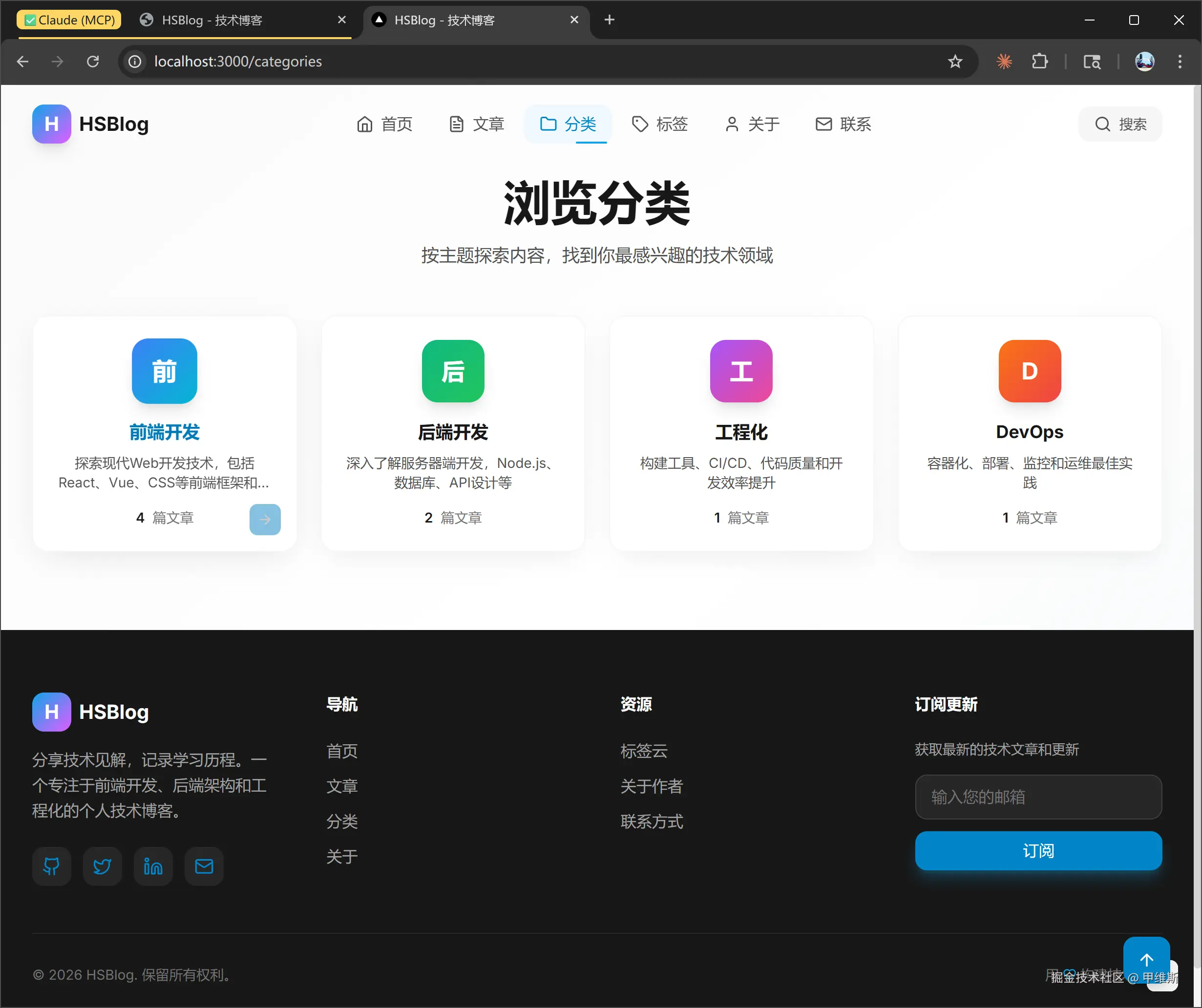Screen dimensions: 1202x1008
Task: Click the email envelope footer icon
Action: coord(204,866)
